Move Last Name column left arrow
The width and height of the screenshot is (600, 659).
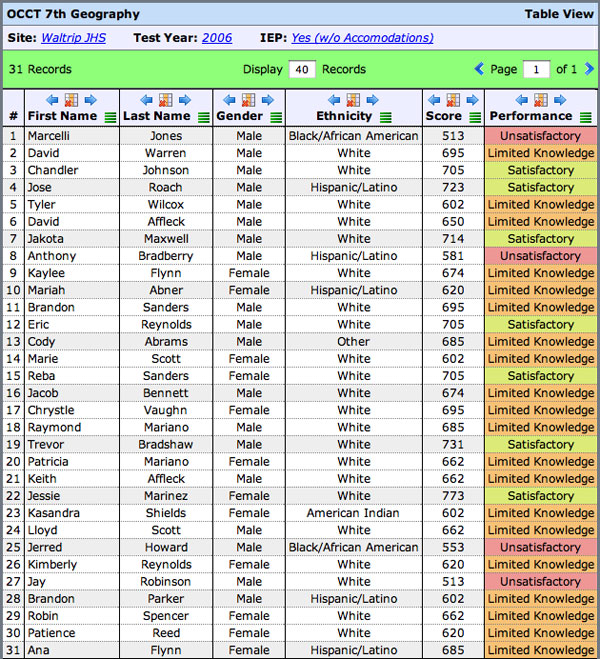point(147,100)
